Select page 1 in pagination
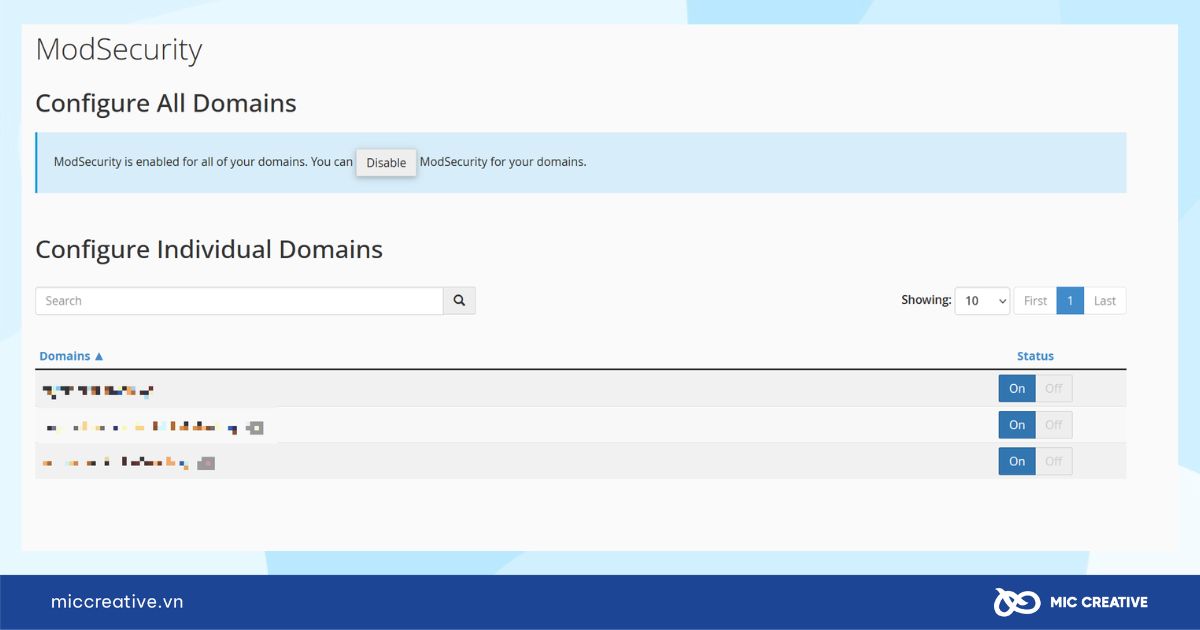1200x630 pixels. (1070, 301)
